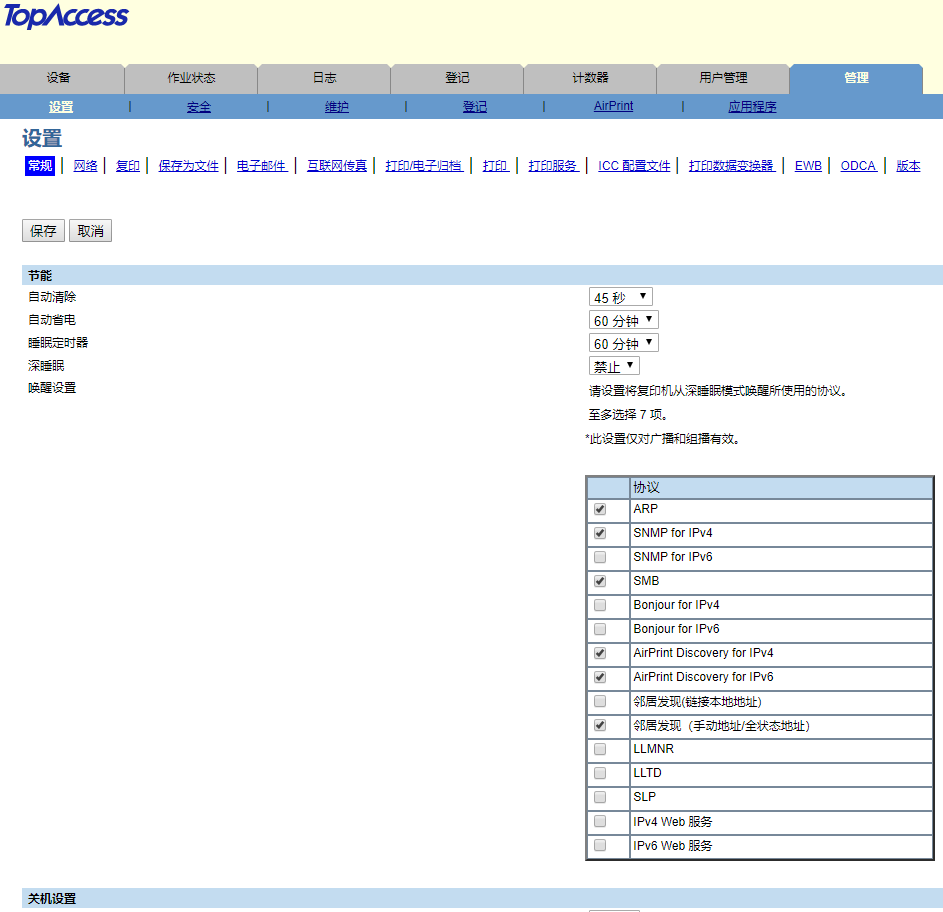943x912 pixels.
Task: Enable the IPv6 Web 服务 checkbox
Action: click(x=600, y=845)
